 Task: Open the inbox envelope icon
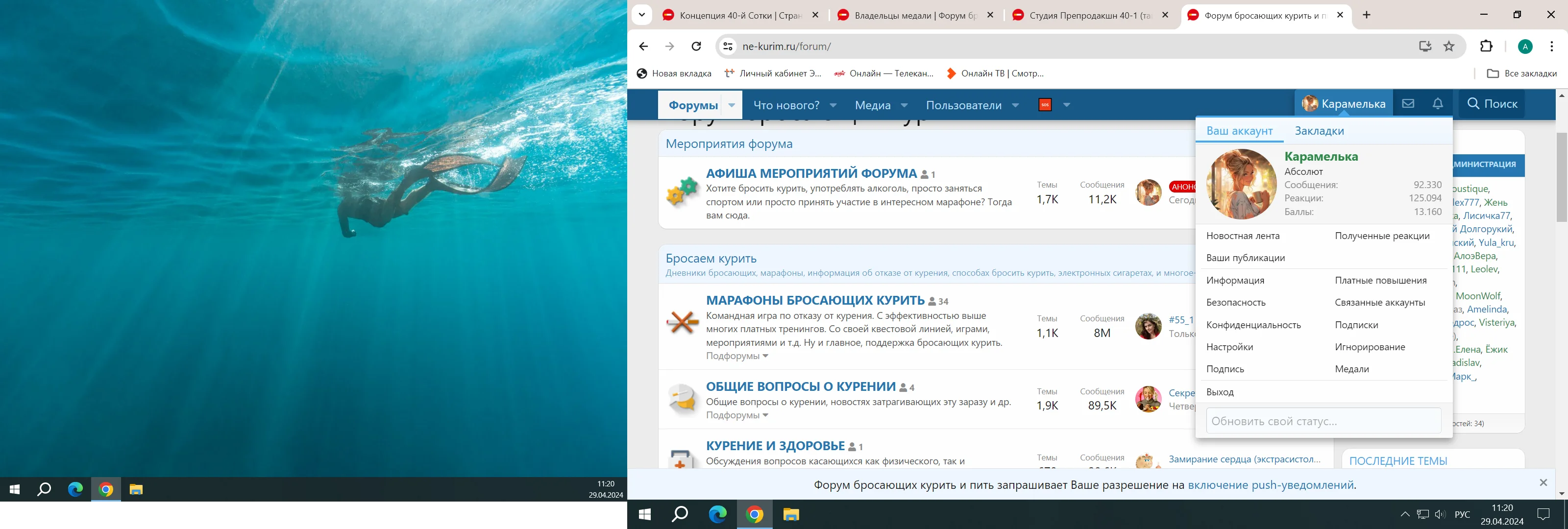pyautogui.click(x=1408, y=104)
